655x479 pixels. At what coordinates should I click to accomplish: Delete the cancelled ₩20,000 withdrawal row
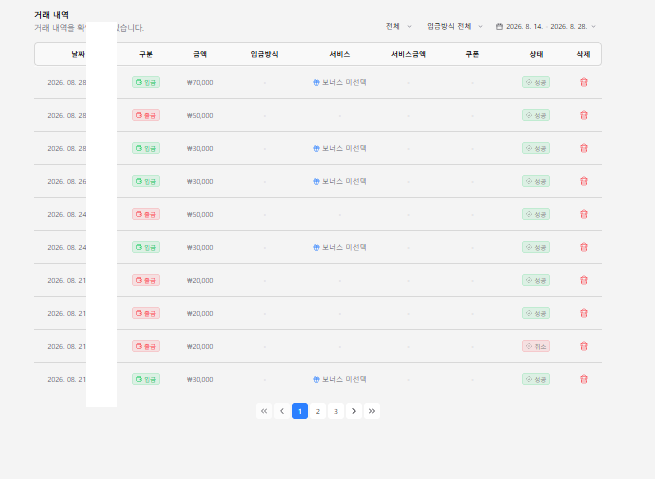(584, 346)
